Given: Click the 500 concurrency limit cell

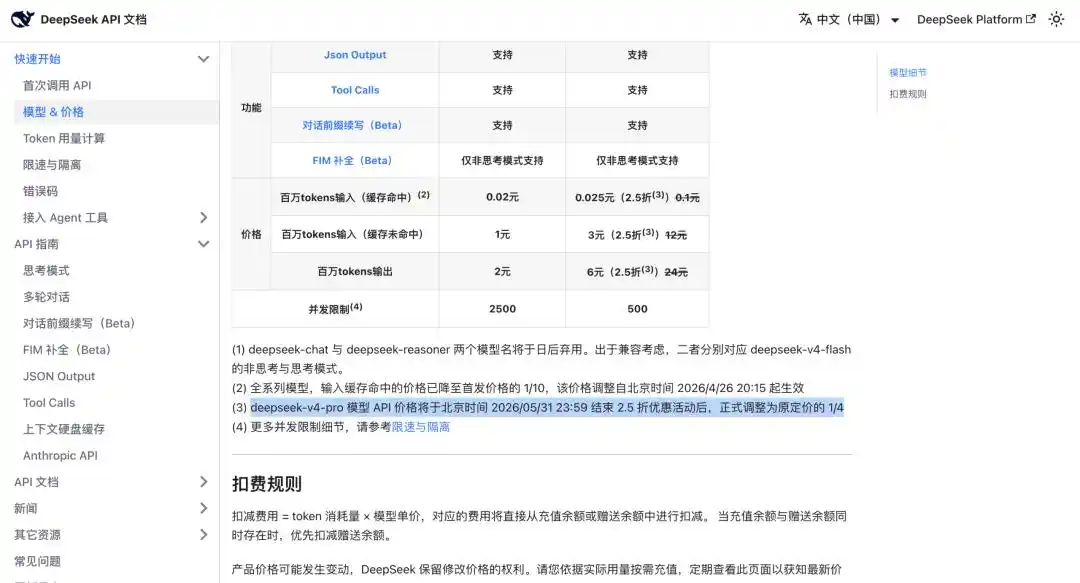Looking at the screenshot, I should [x=637, y=309].
